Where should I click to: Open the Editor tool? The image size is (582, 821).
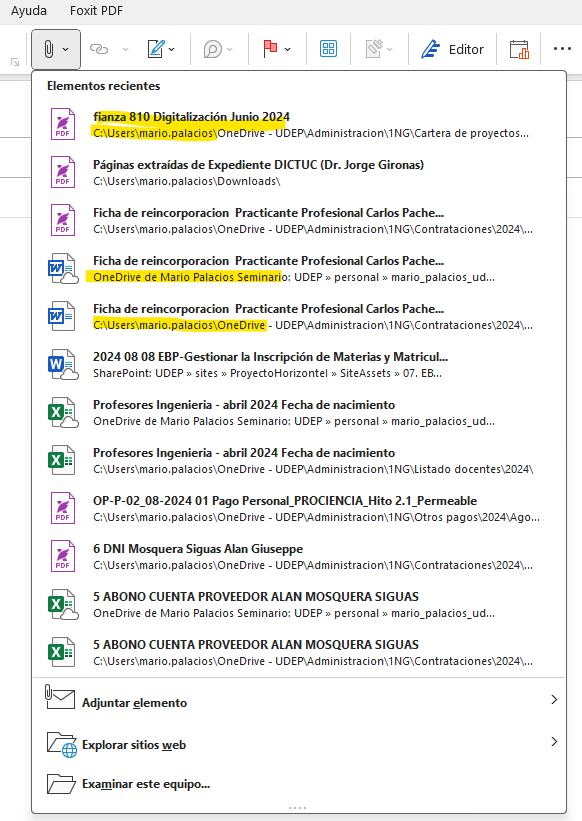click(x=452, y=49)
